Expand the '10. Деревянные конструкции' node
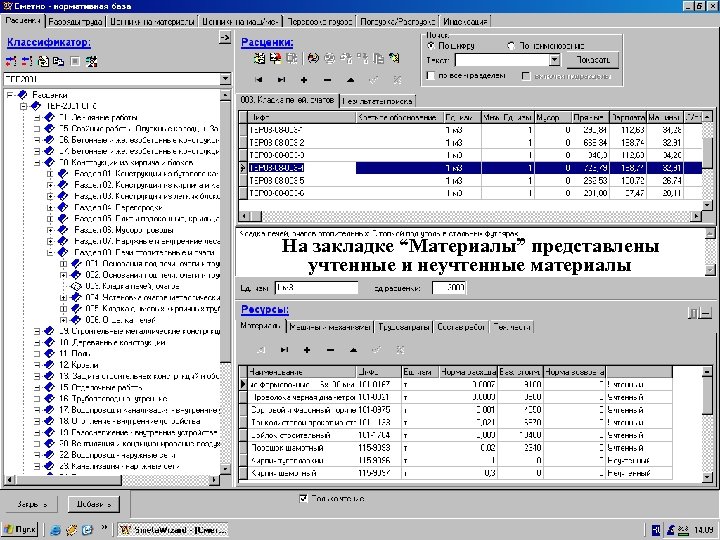 37,343
